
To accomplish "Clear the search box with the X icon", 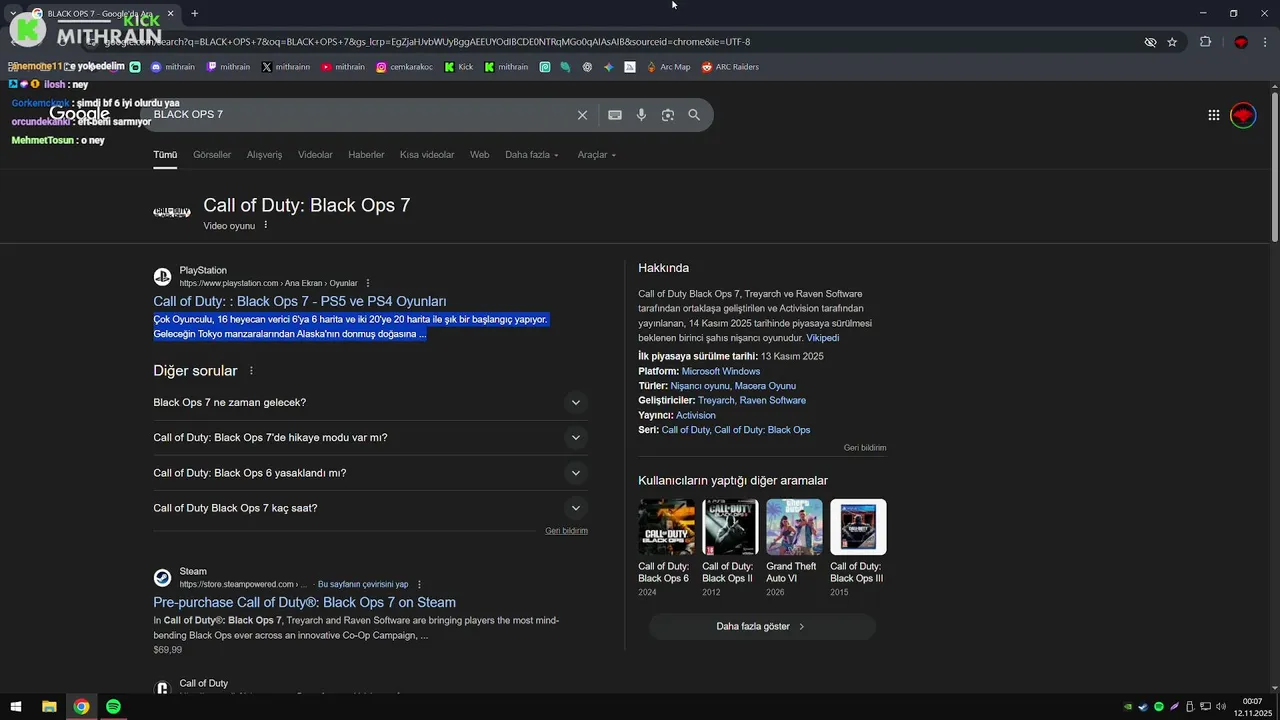I will (582, 115).
